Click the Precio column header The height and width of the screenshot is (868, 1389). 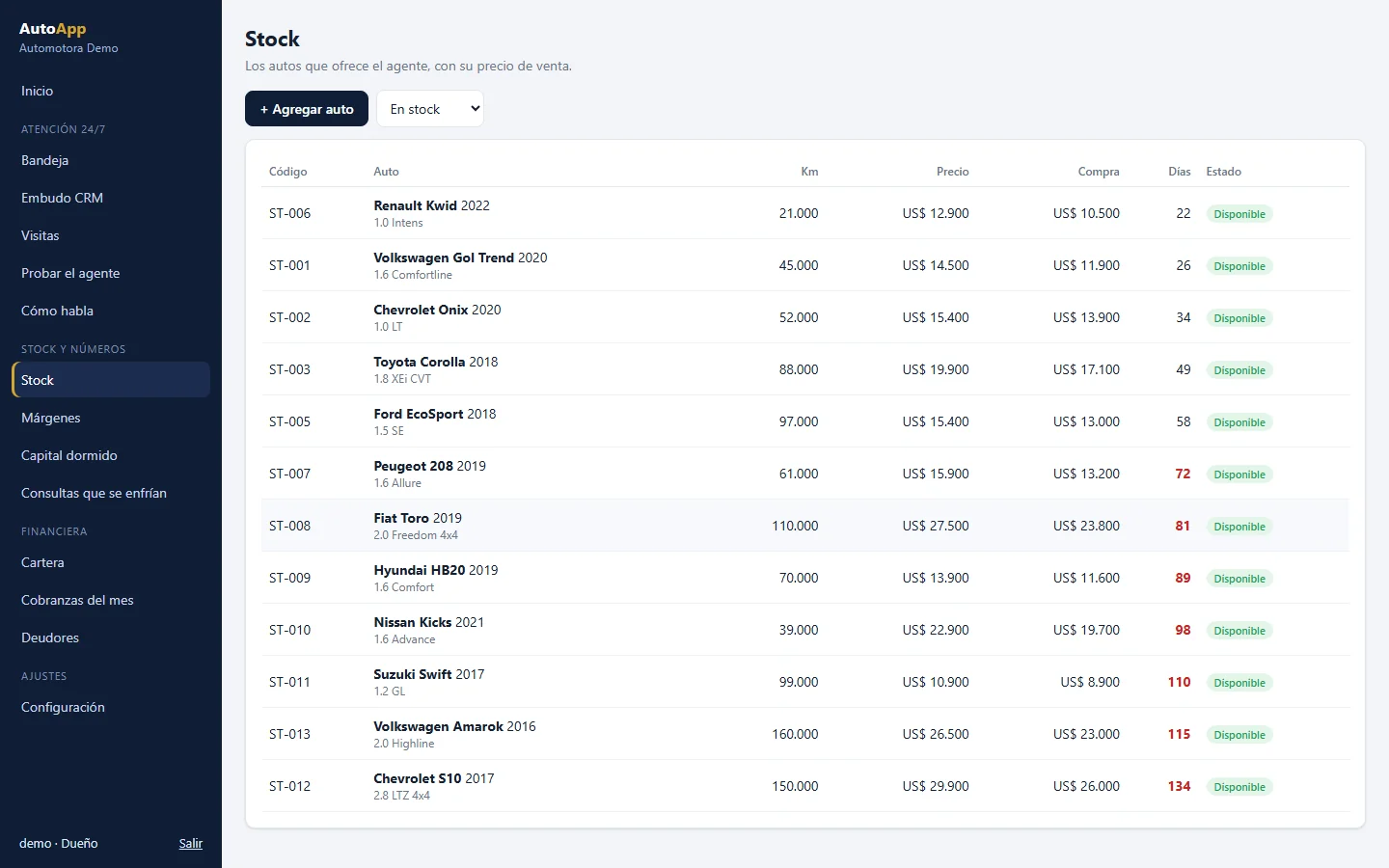pos(952,172)
